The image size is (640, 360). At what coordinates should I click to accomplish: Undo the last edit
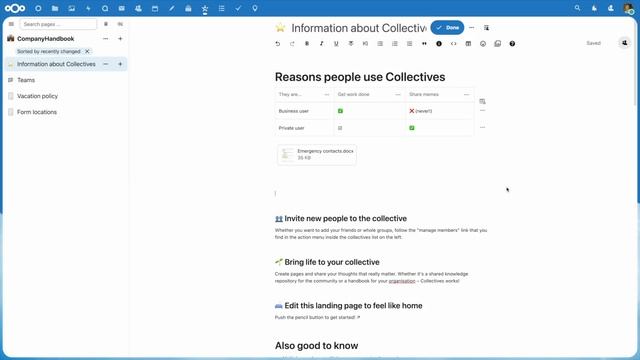(278, 44)
